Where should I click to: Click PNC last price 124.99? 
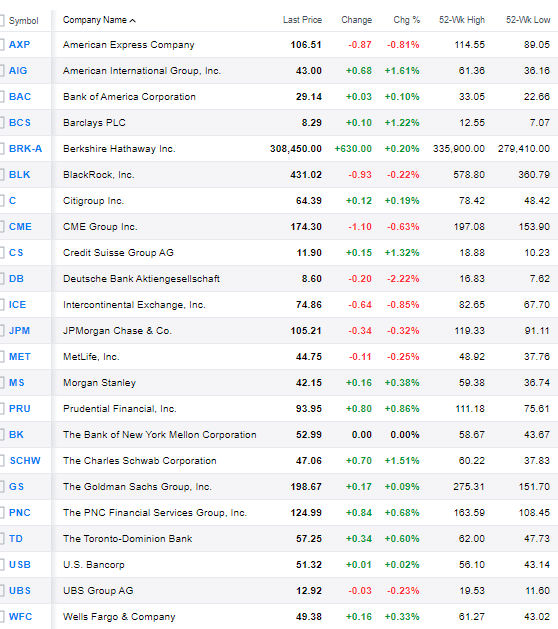point(306,513)
